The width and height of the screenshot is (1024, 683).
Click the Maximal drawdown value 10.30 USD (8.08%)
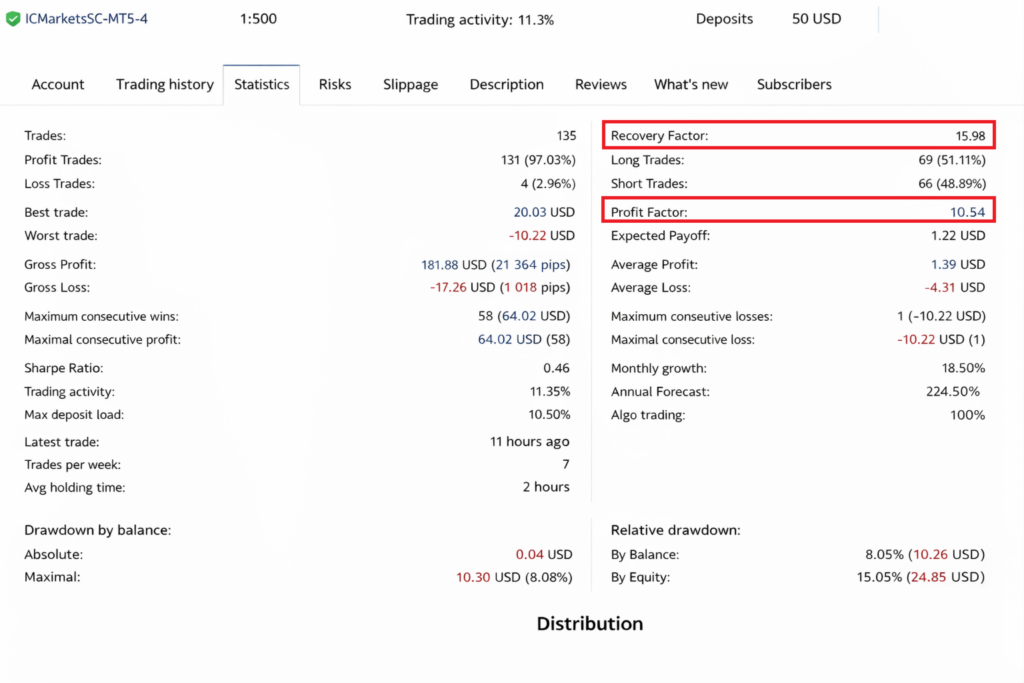[513, 577]
